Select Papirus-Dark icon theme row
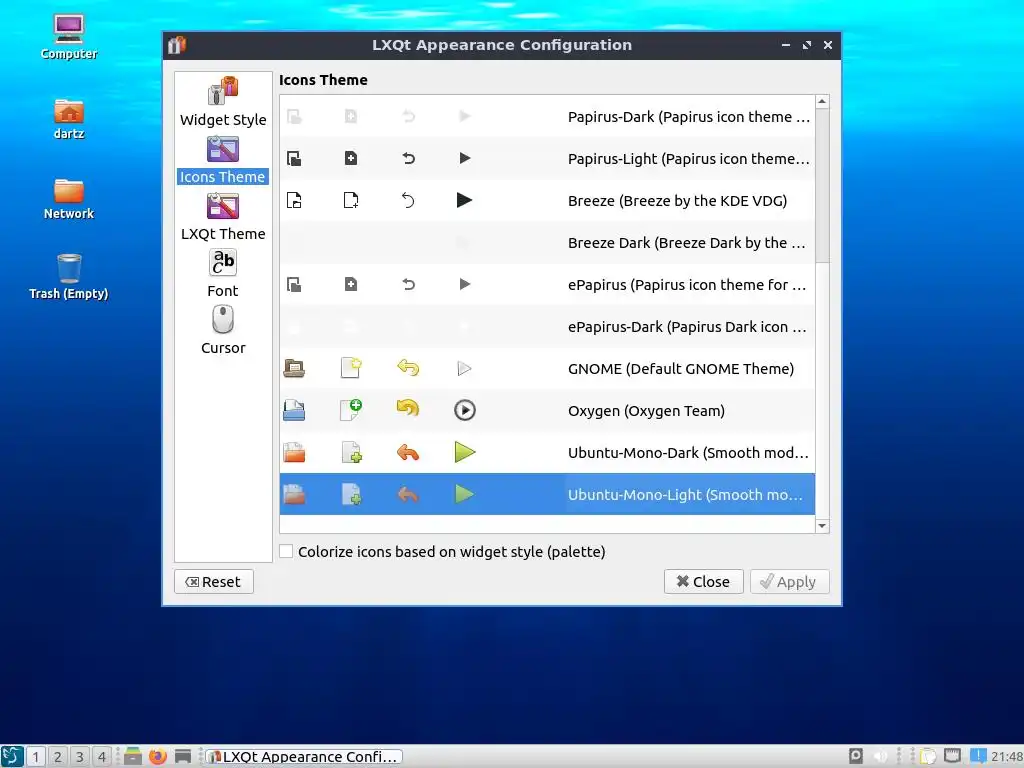 click(x=547, y=116)
